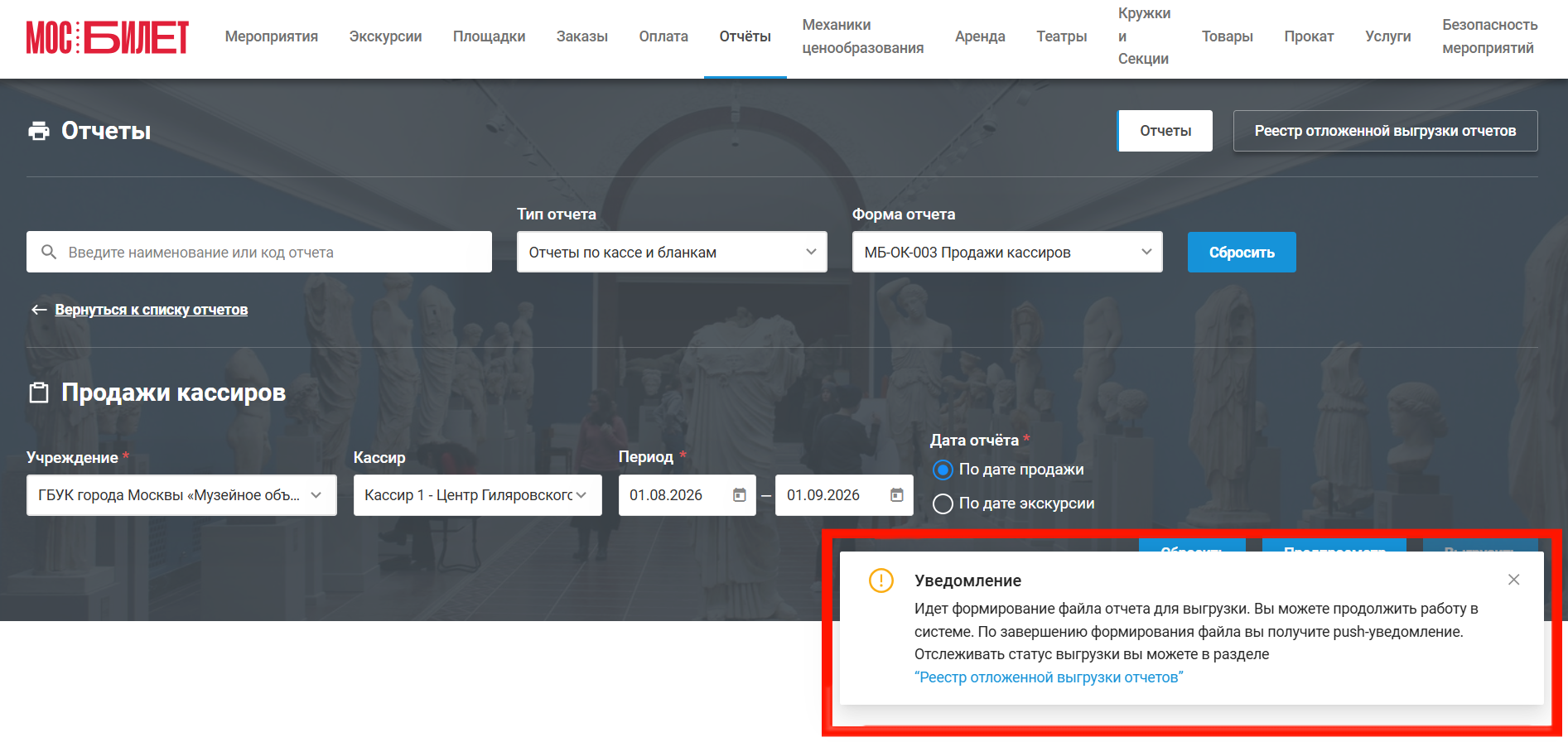Follow the Реестр отложенной выгрузки отчетов notification link
Viewport: 1568px width, 742px height.
(x=1049, y=677)
